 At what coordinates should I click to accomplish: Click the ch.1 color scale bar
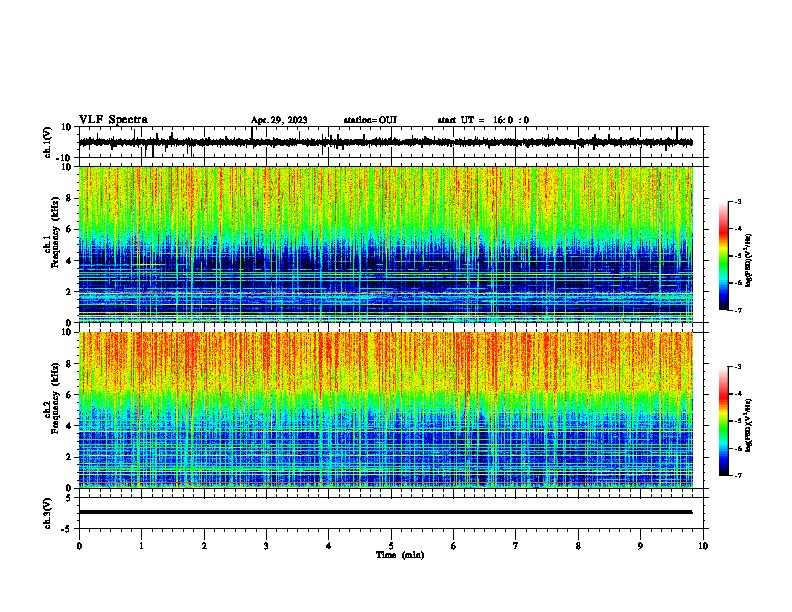point(724,256)
